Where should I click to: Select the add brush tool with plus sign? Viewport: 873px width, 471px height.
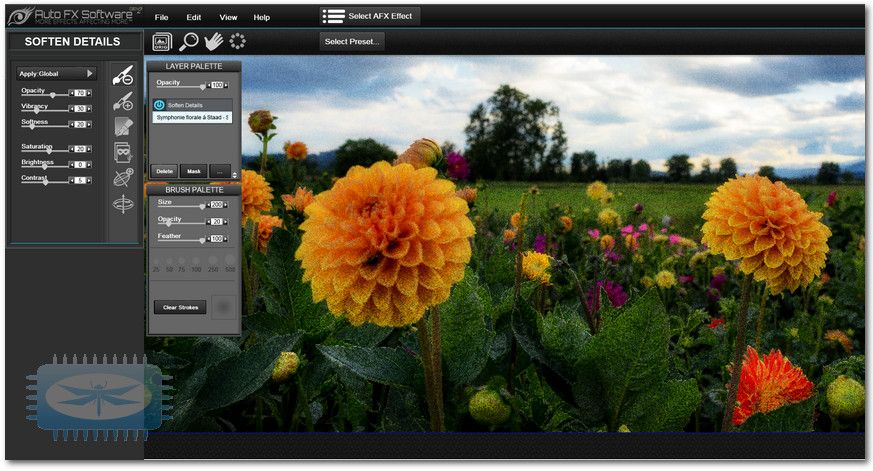(123, 101)
